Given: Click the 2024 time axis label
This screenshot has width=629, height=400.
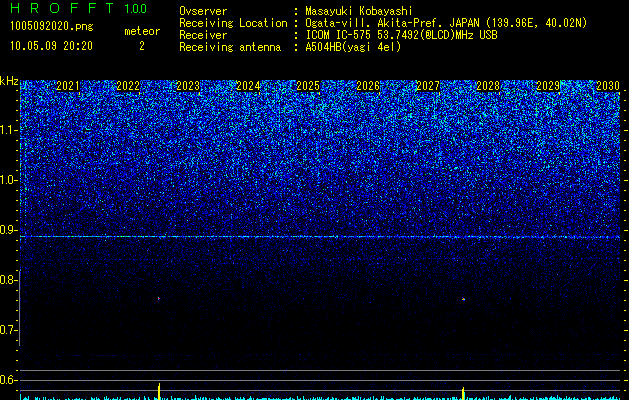Looking at the screenshot, I should click(248, 86).
